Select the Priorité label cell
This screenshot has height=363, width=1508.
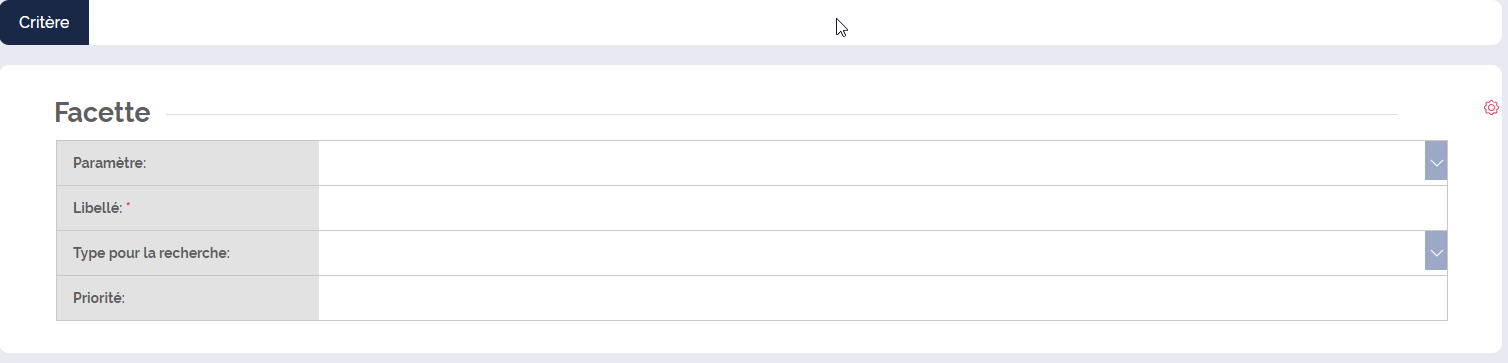click(x=188, y=298)
